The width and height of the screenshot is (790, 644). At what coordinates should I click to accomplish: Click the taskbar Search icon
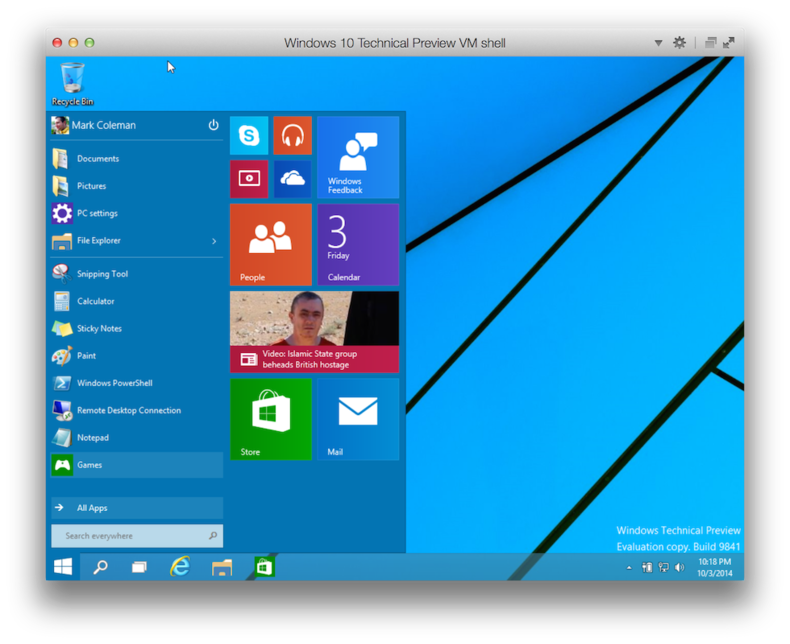pos(100,567)
